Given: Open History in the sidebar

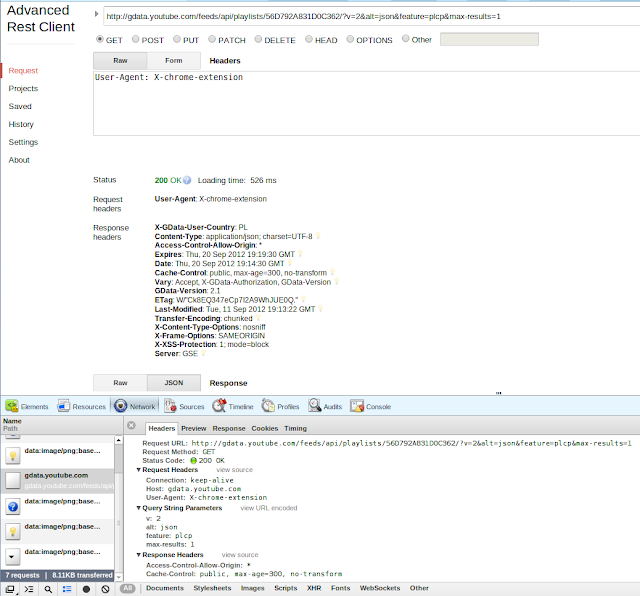Looking at the screenshot, I should click(21, 124).
